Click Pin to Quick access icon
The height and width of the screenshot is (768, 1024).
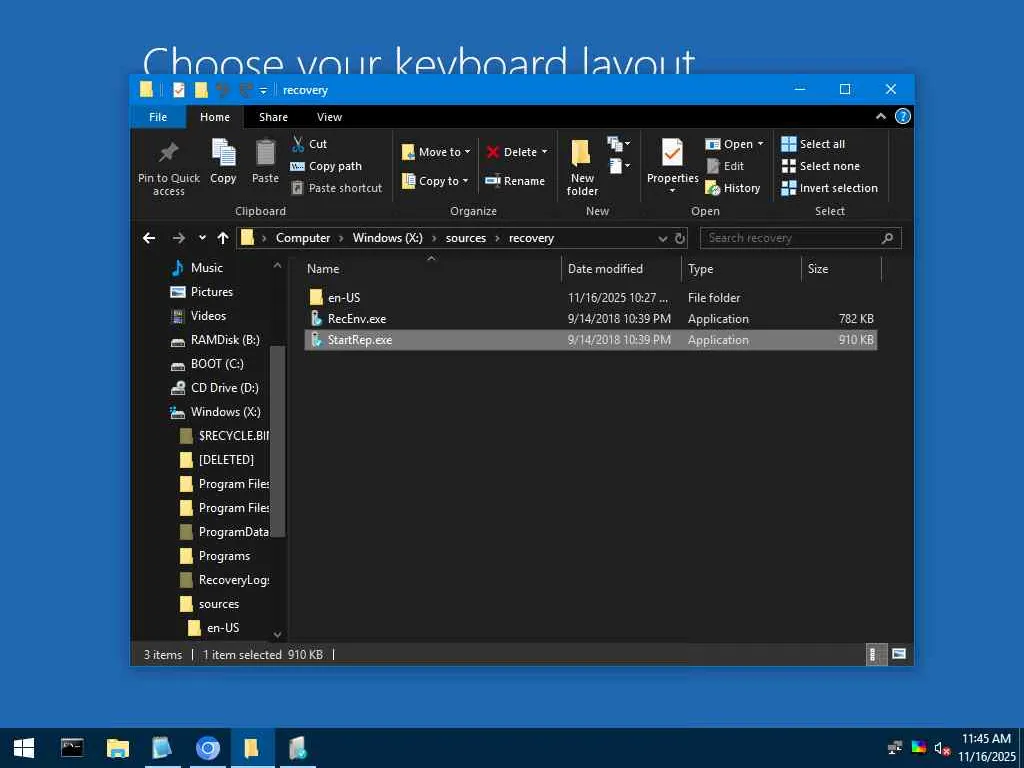tap(168, 153)
